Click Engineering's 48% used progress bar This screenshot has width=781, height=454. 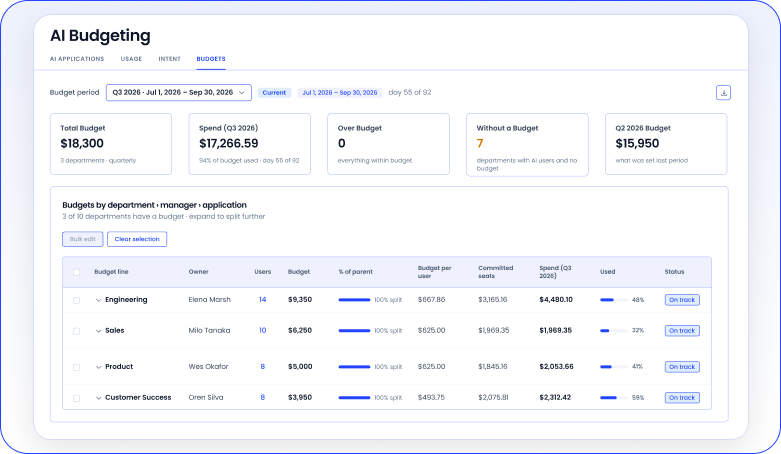click(x=614, y=300)
